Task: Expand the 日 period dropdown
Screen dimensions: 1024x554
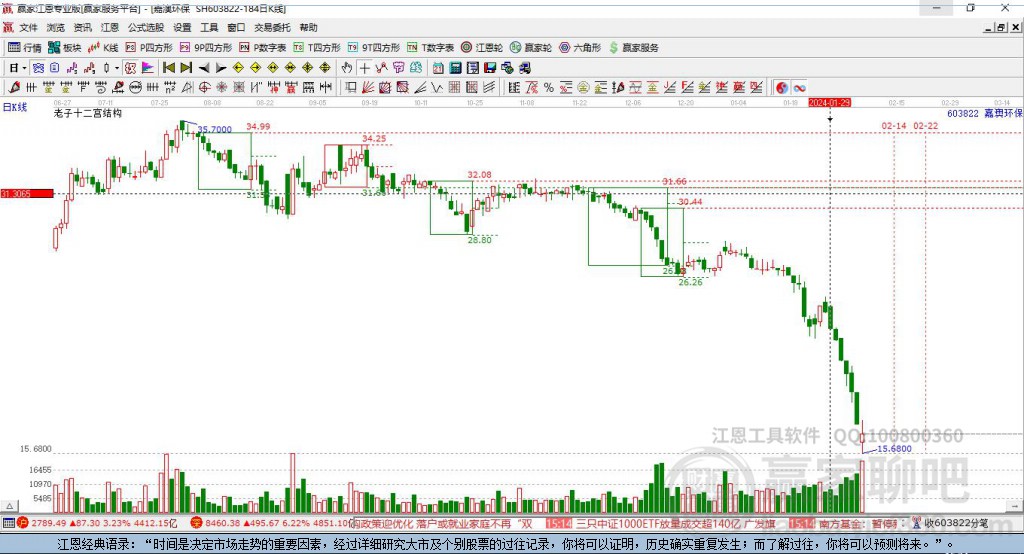Action: (x=24, y=68)
